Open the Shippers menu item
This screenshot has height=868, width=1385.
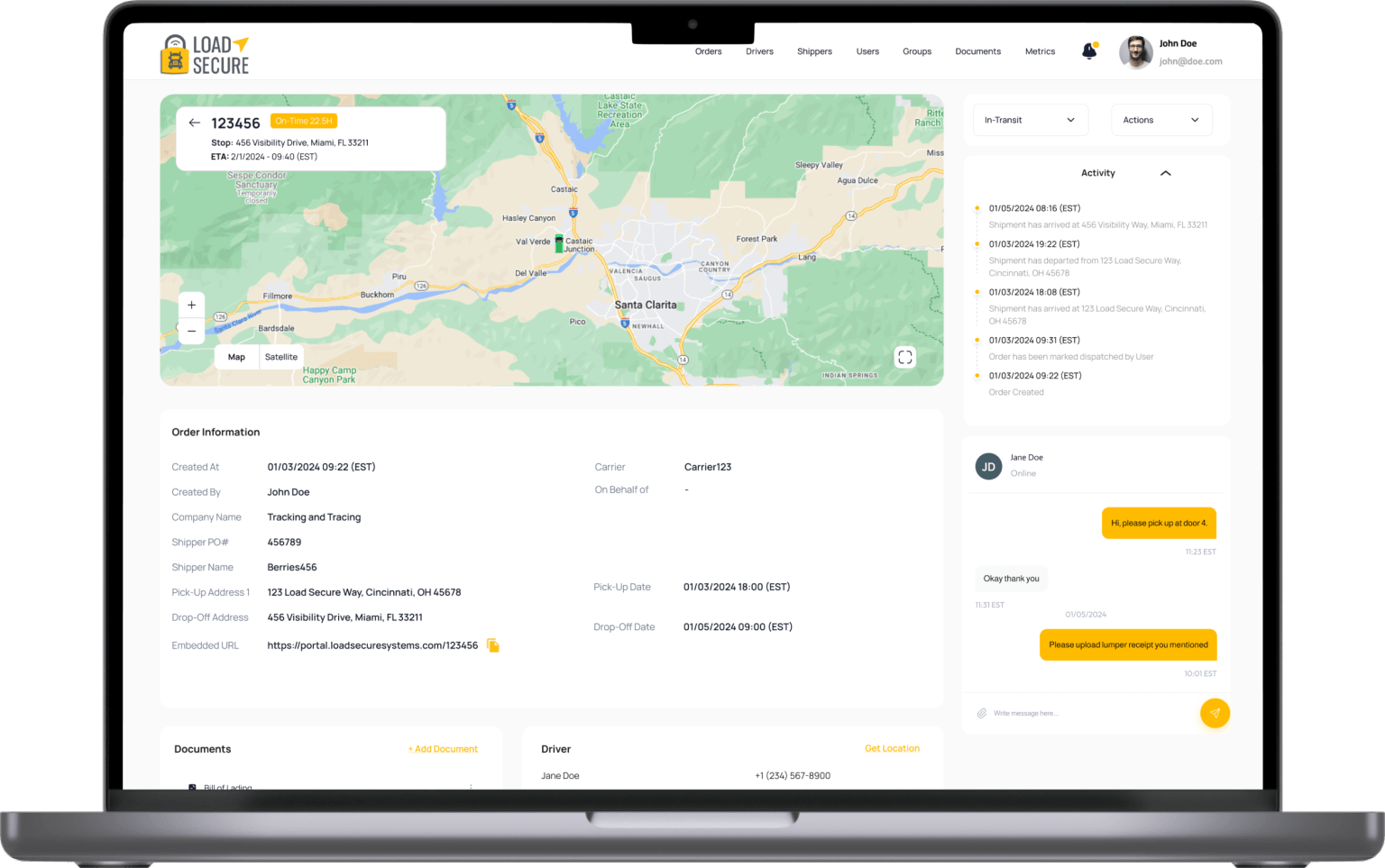click(x=814, y=51)
